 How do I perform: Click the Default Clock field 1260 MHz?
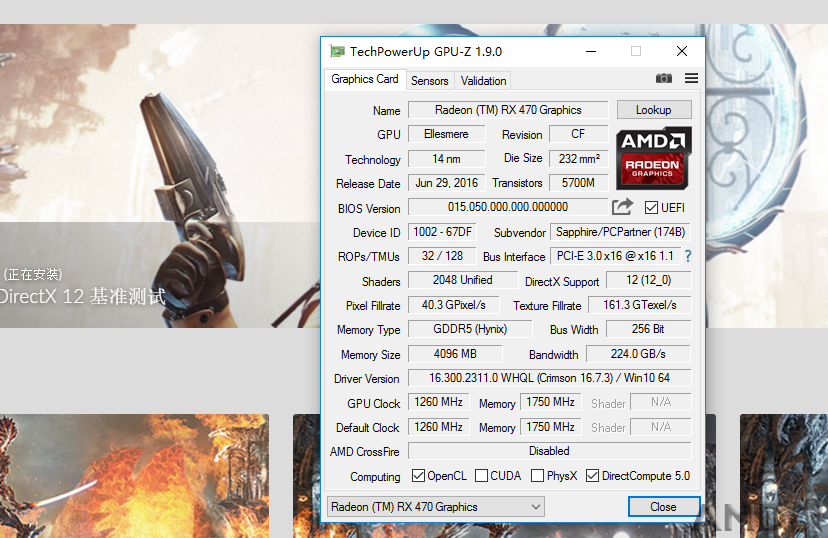pos(438,427)
